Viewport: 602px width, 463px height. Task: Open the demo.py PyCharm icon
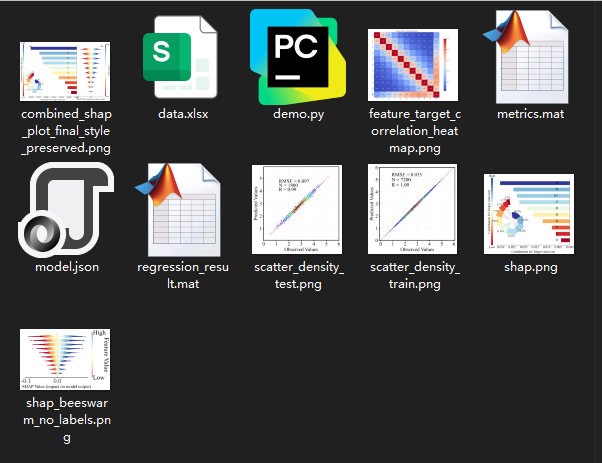(298, 57)
